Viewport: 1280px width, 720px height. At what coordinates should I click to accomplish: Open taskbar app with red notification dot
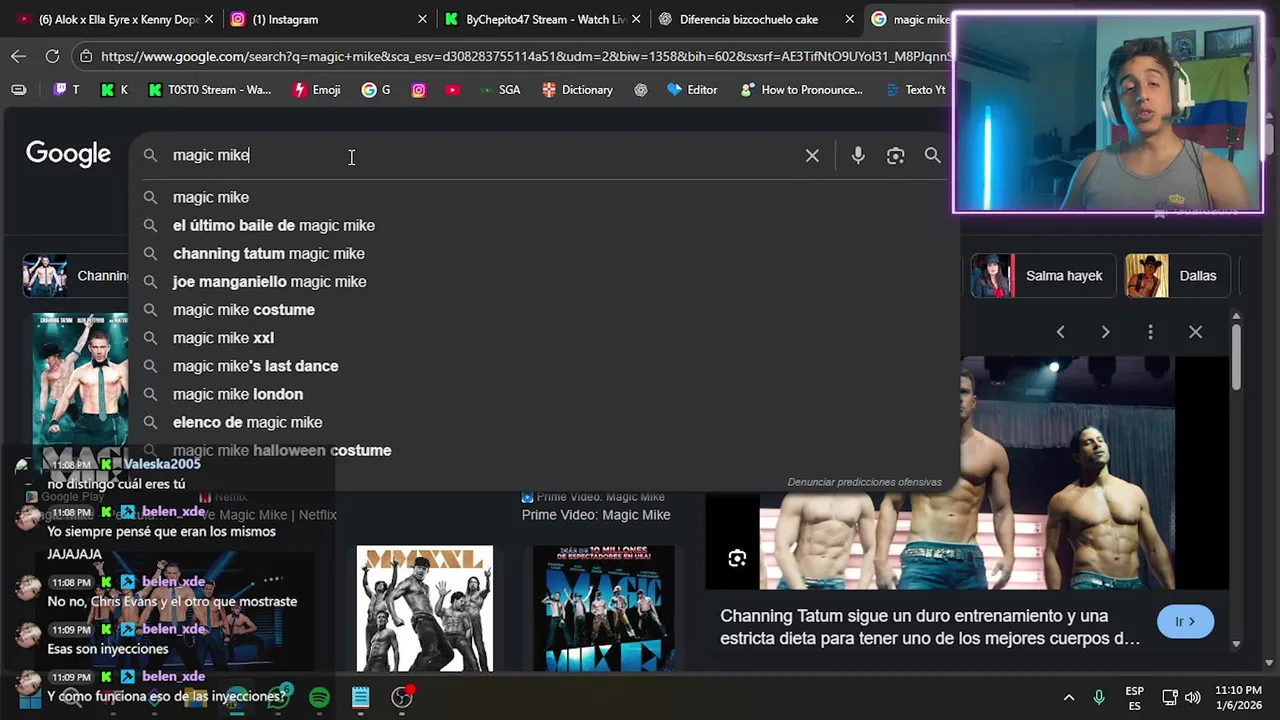pos(403,696)
